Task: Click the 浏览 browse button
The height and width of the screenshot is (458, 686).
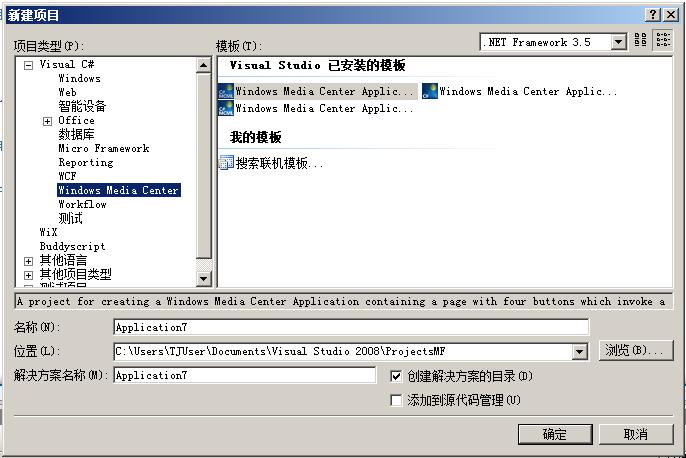Action: 636,350
